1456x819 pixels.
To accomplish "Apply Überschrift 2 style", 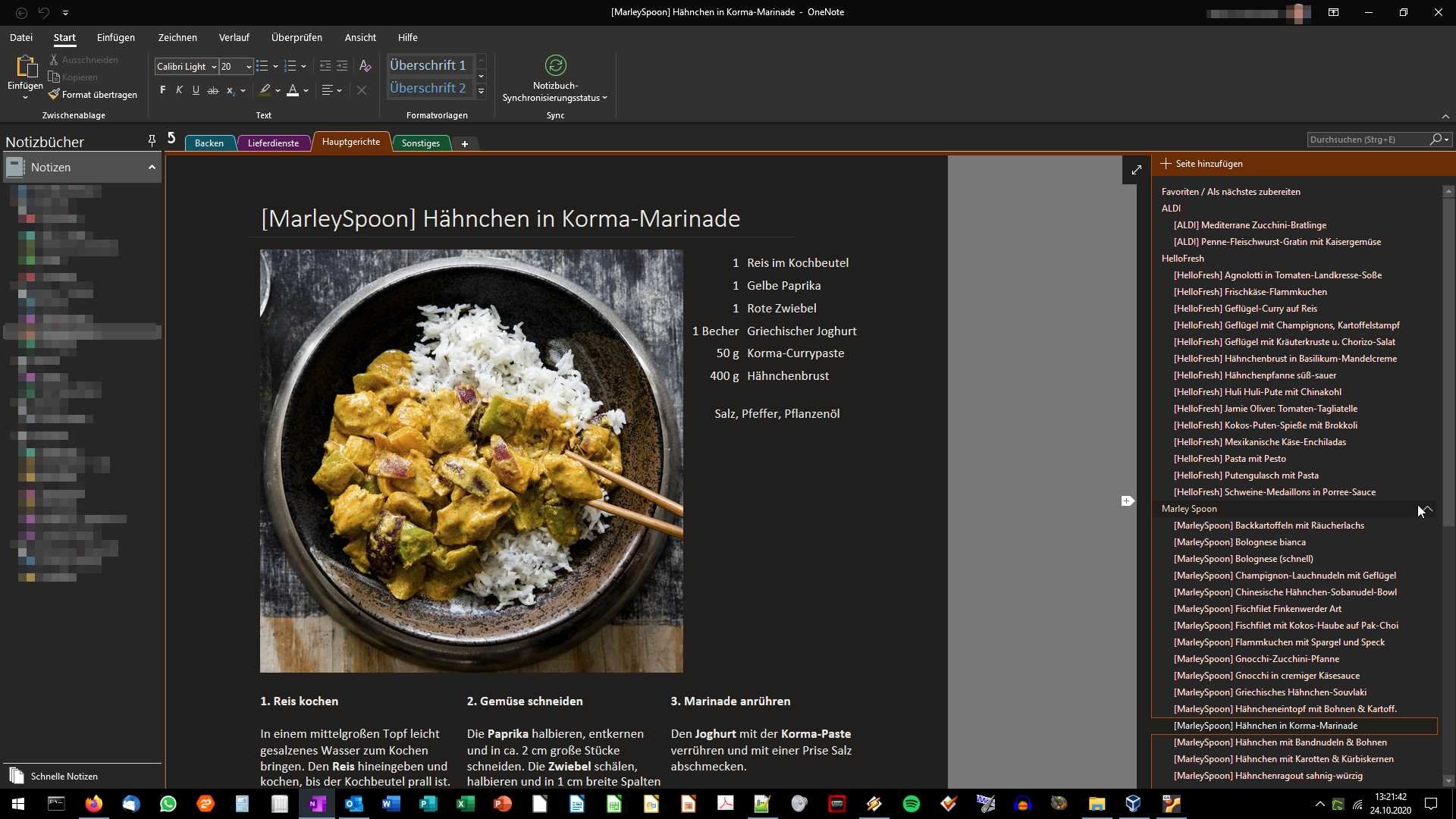I will (x=428, y=88).
